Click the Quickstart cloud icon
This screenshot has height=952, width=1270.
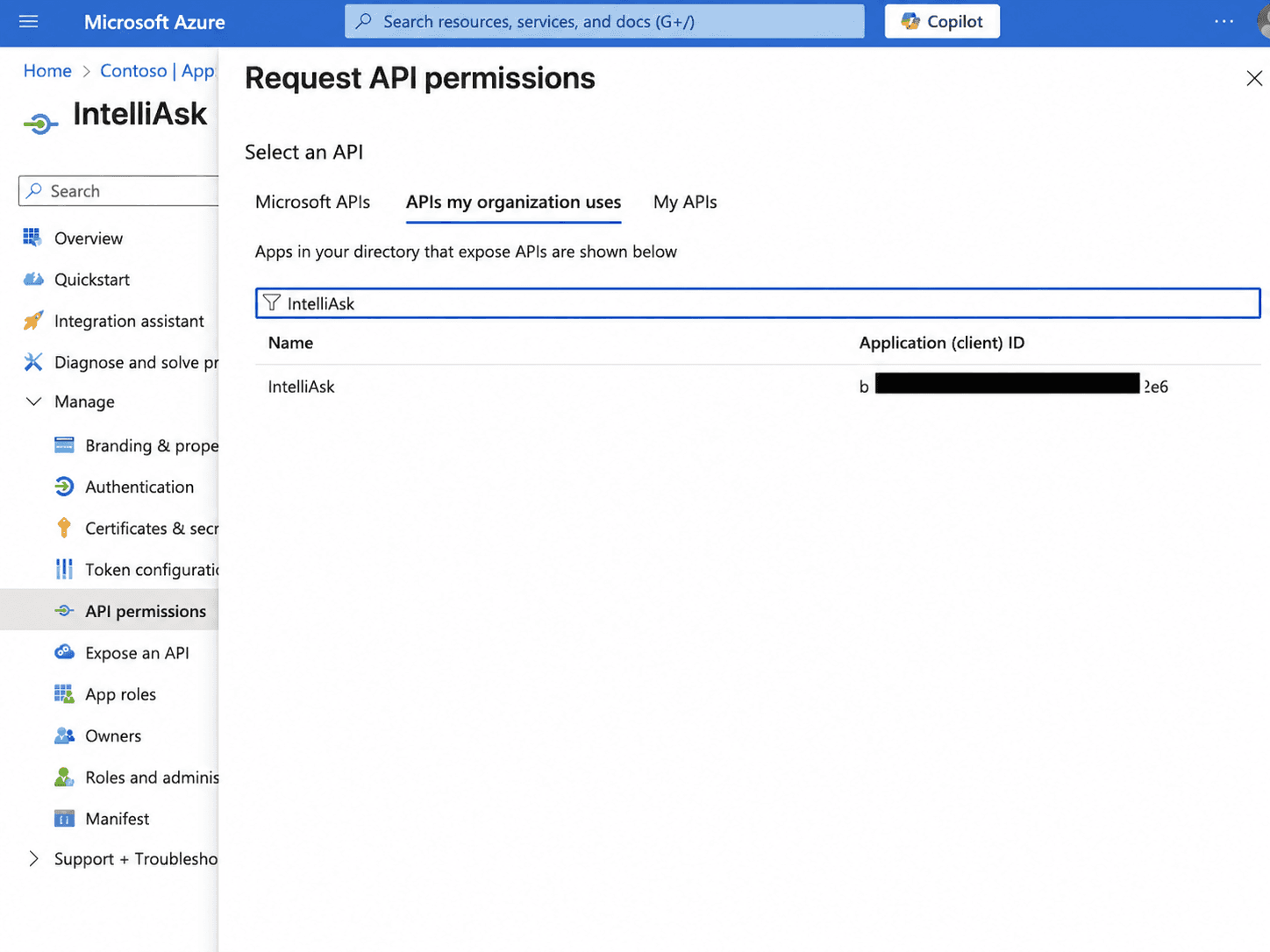pyautogui.click(x=33, y=280)
